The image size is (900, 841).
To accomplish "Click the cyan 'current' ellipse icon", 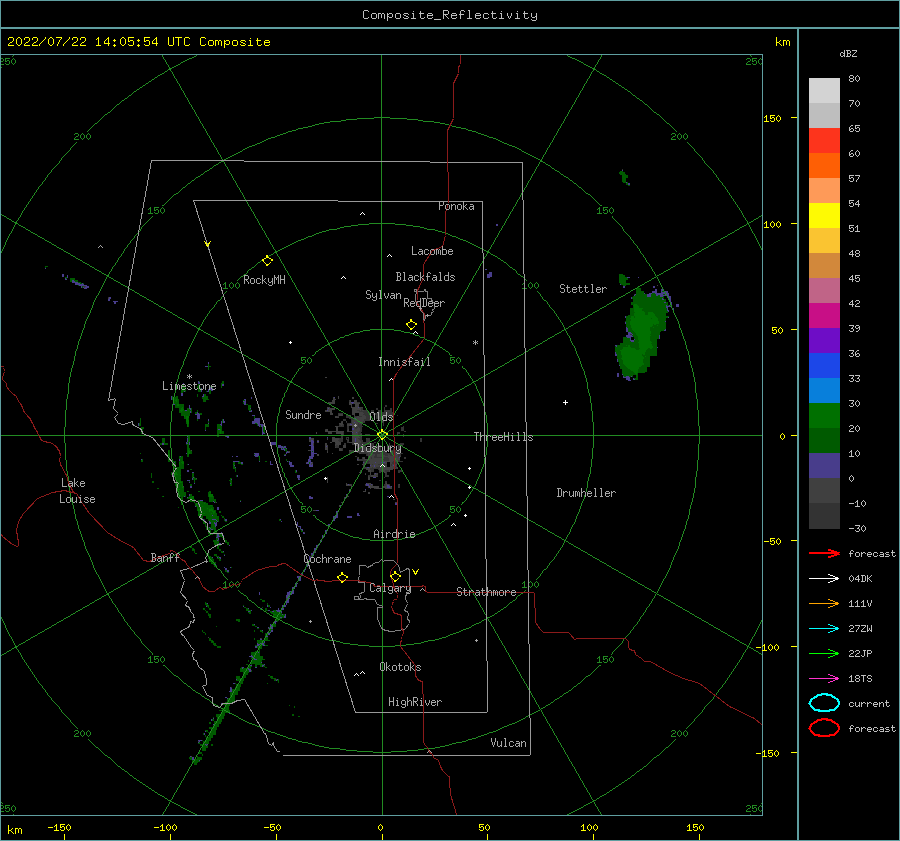I will click(x=824, y=703).
